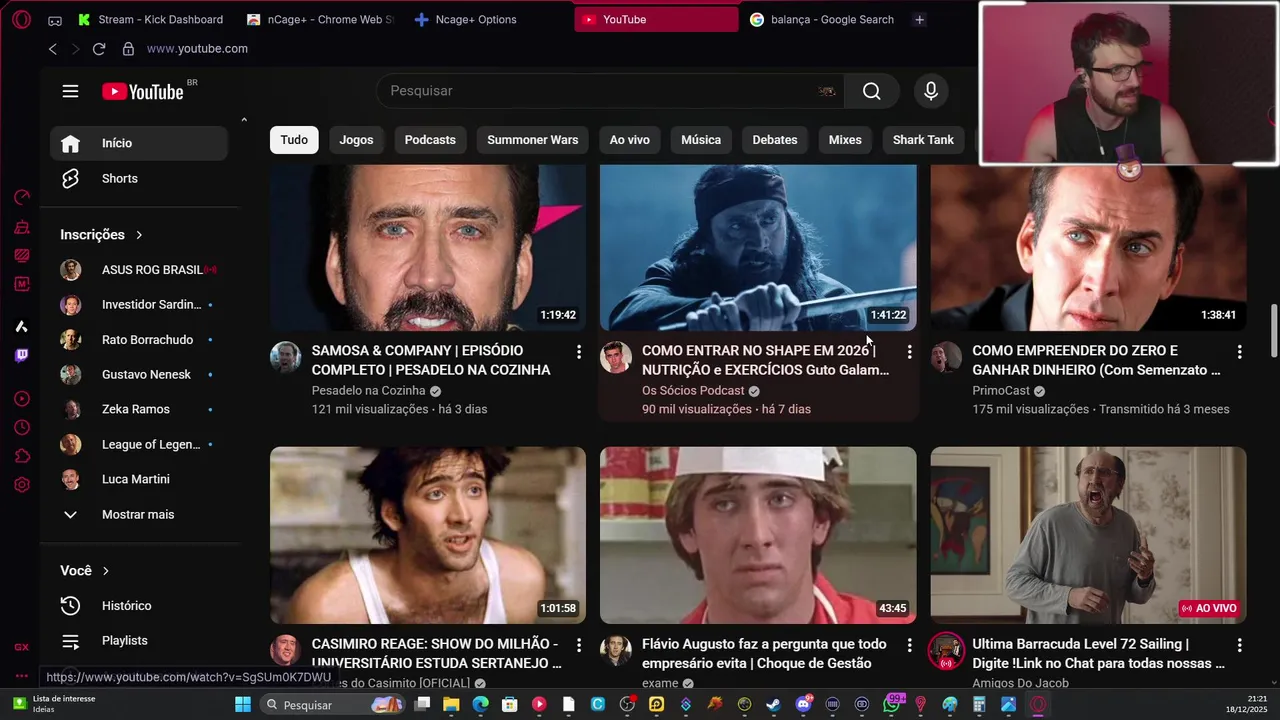Open the Opera GX main menu logo
Screen dimensions: 1280x720
coord(22,19)
